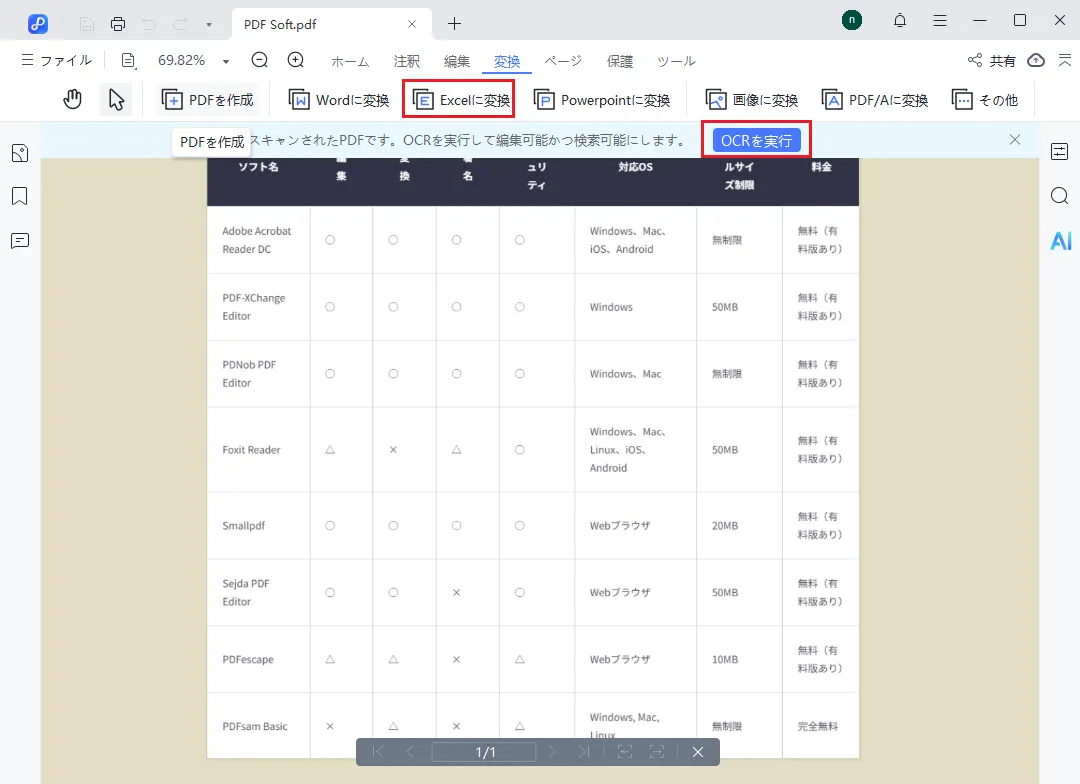Click the 共有 share button
The image size is (1080, 784).
pyautogui.click(x=992, y=61)
